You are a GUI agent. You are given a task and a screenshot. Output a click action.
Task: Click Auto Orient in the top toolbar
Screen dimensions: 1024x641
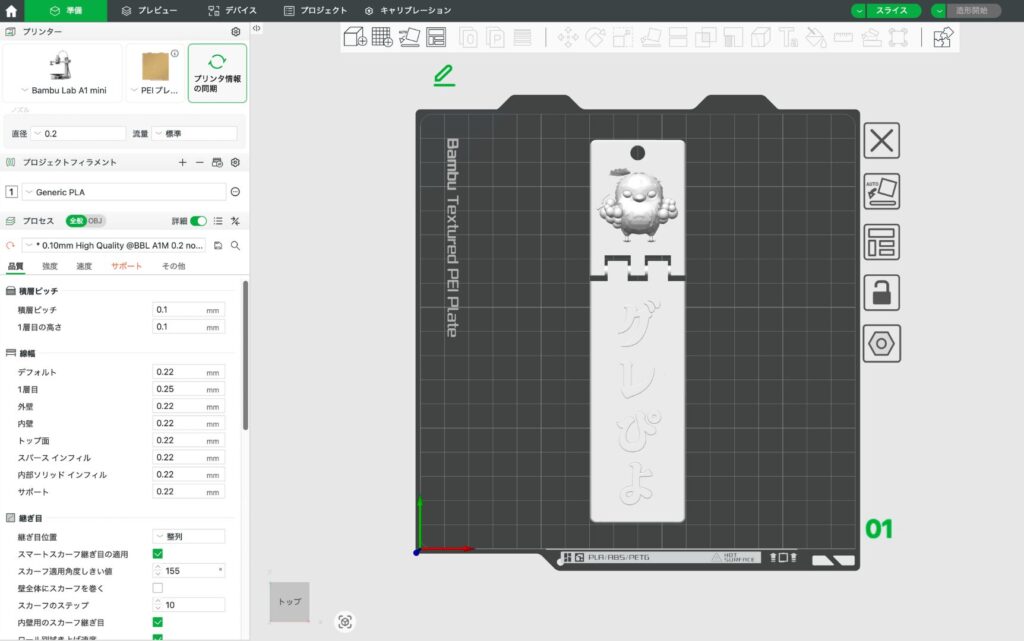point(409,37)
